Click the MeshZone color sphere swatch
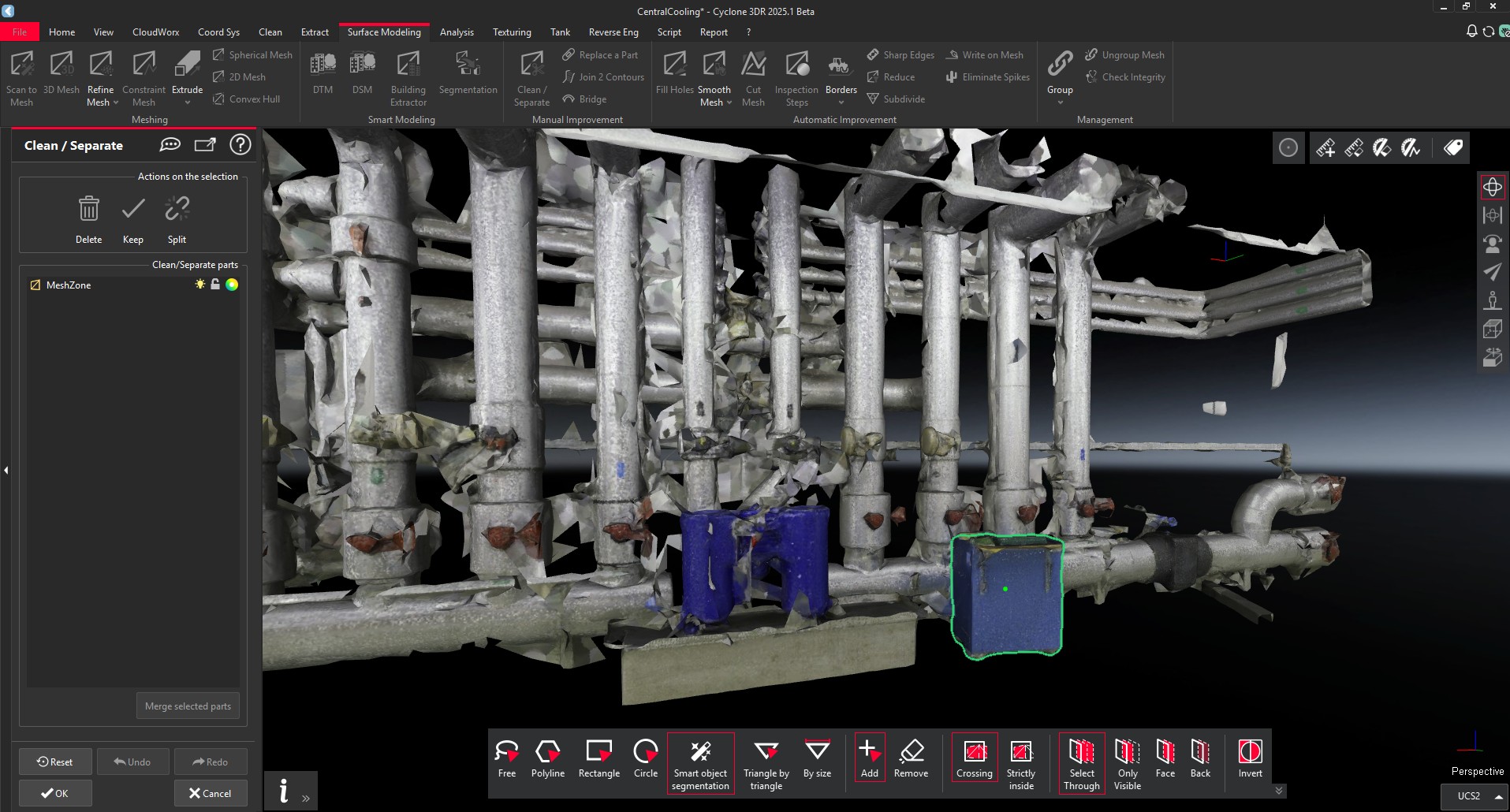1510x812 pixels. point(232,285)
